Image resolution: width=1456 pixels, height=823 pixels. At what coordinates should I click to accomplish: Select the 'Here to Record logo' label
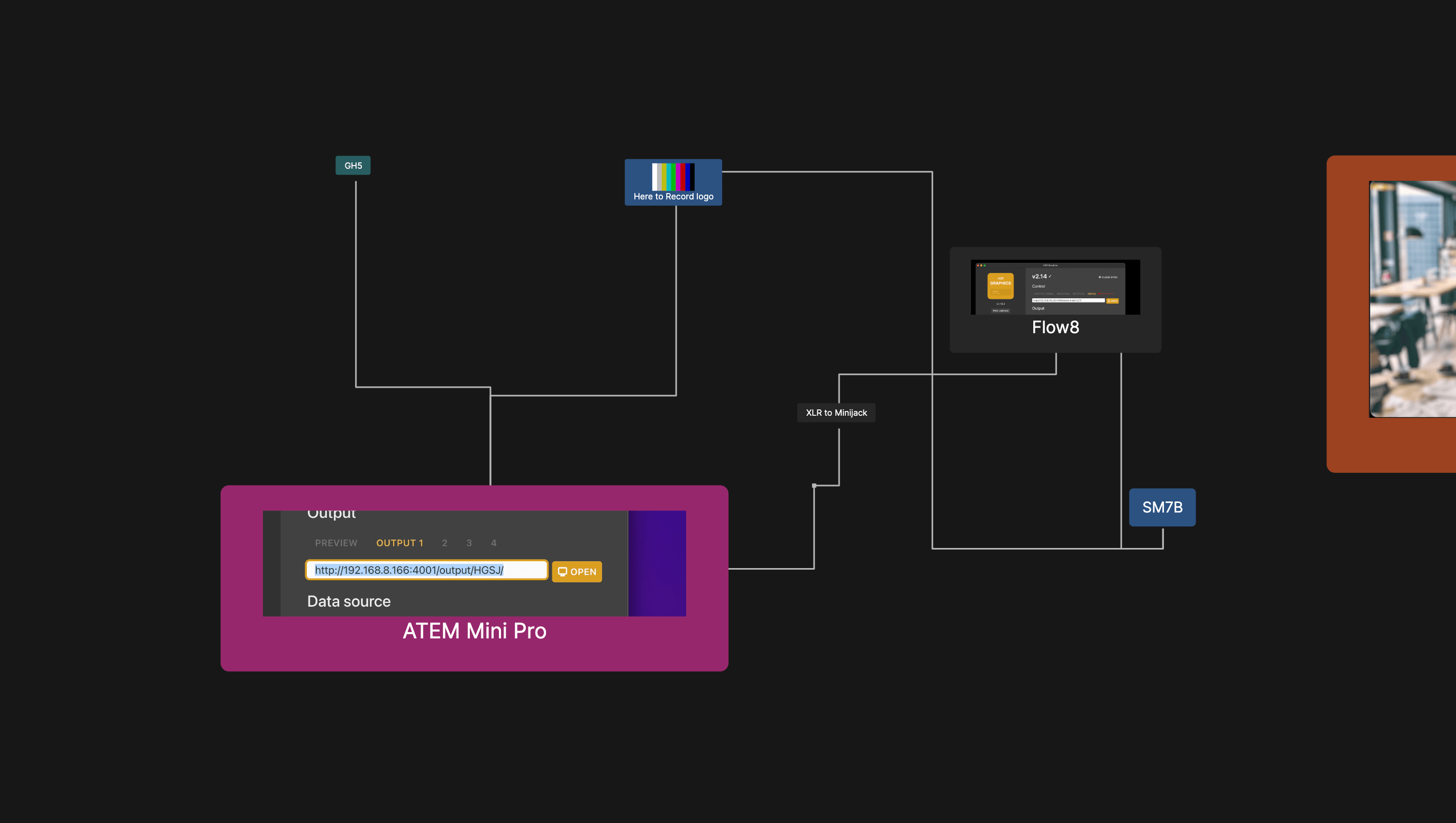(x=673, y=197)
